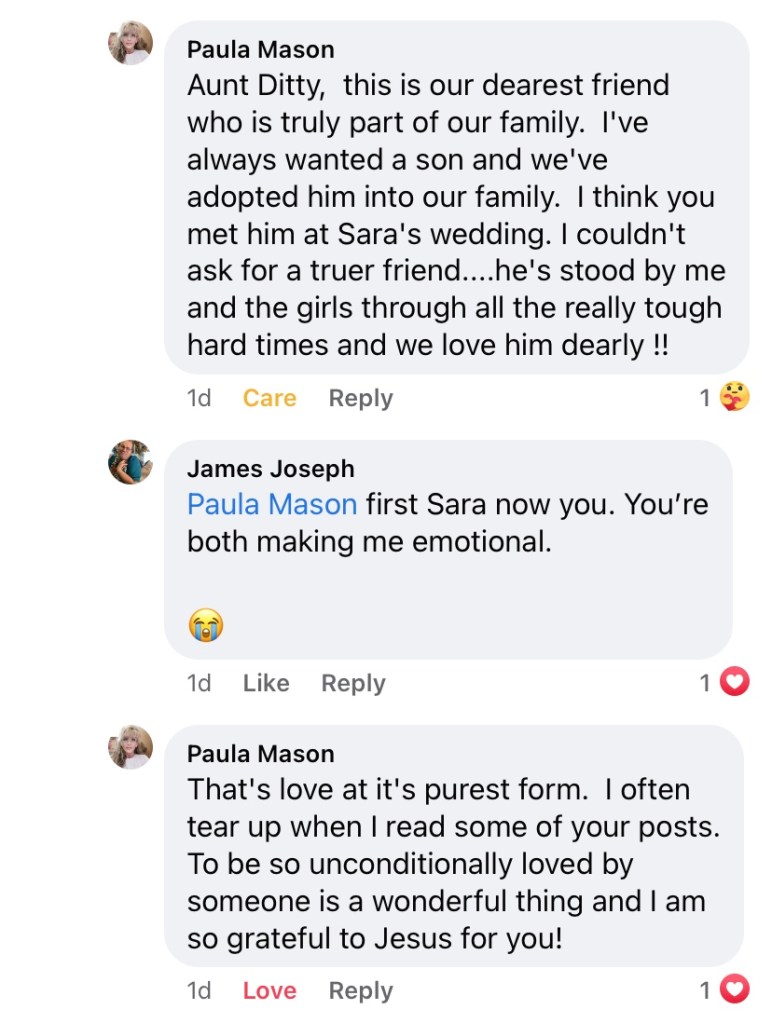Click the 1d timestamp under James Joseph's comment
Screen dimensions: 772x1023
click(x=199, y=683)
